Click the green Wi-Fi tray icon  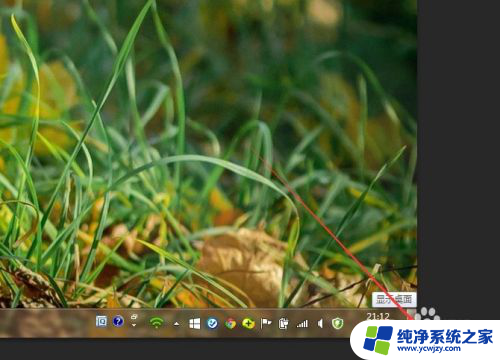tap(156, 322)
